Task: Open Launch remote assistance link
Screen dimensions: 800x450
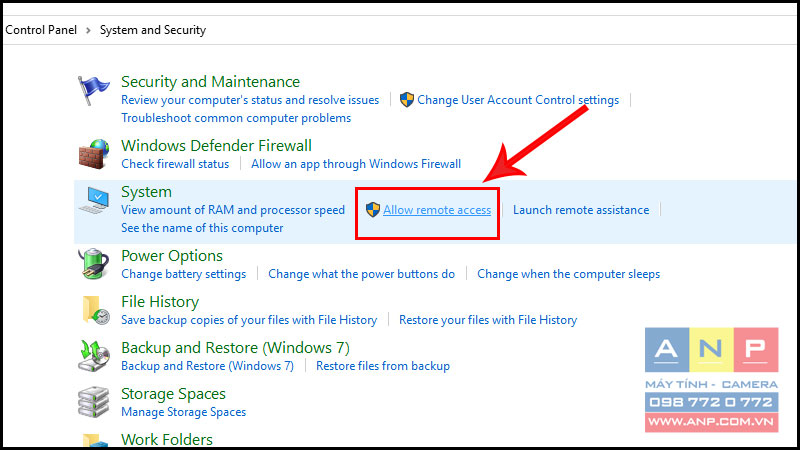Action: pos(581,210)
